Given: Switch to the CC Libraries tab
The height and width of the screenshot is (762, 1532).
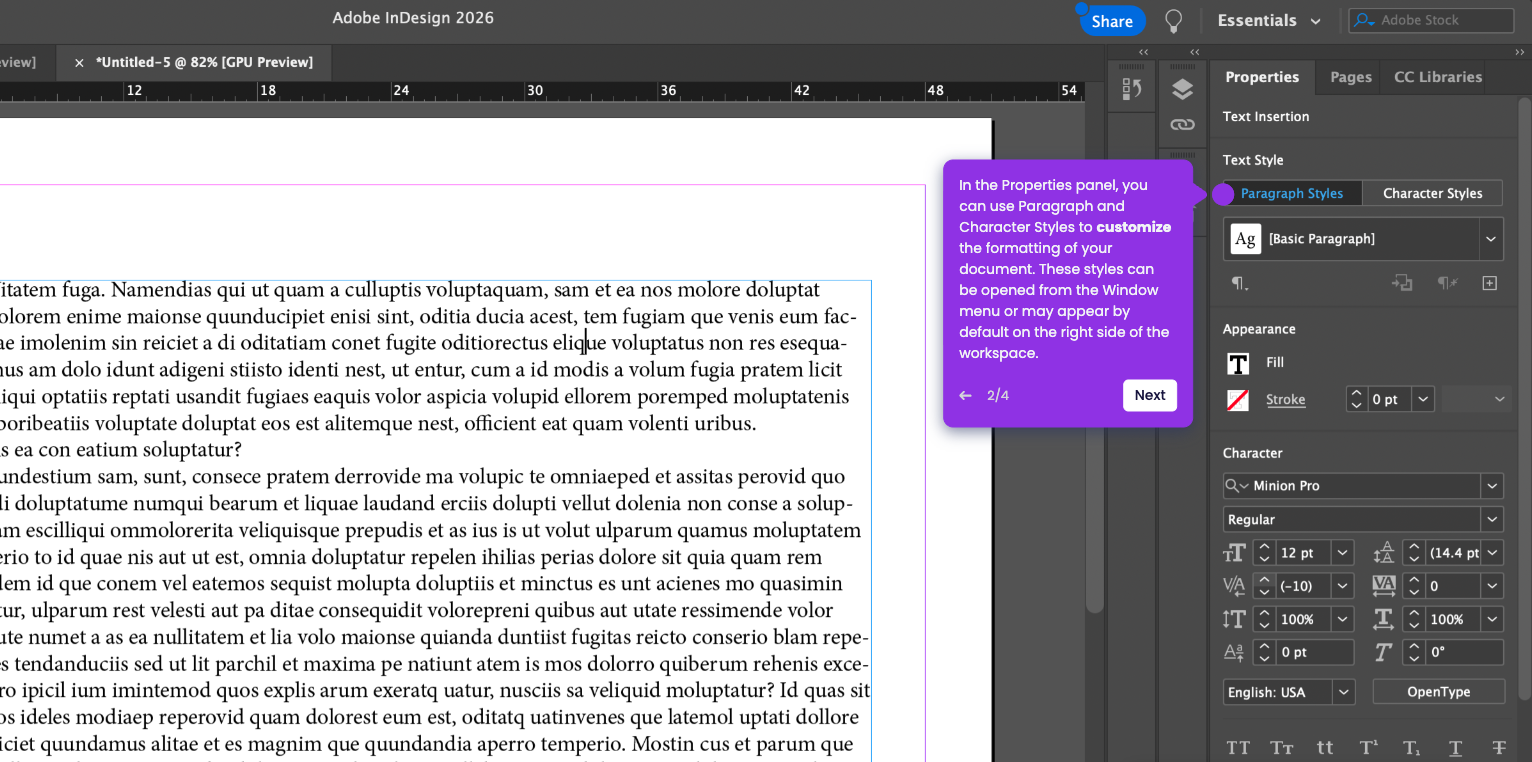Looking at the screenshot, I should (1437, 77).
